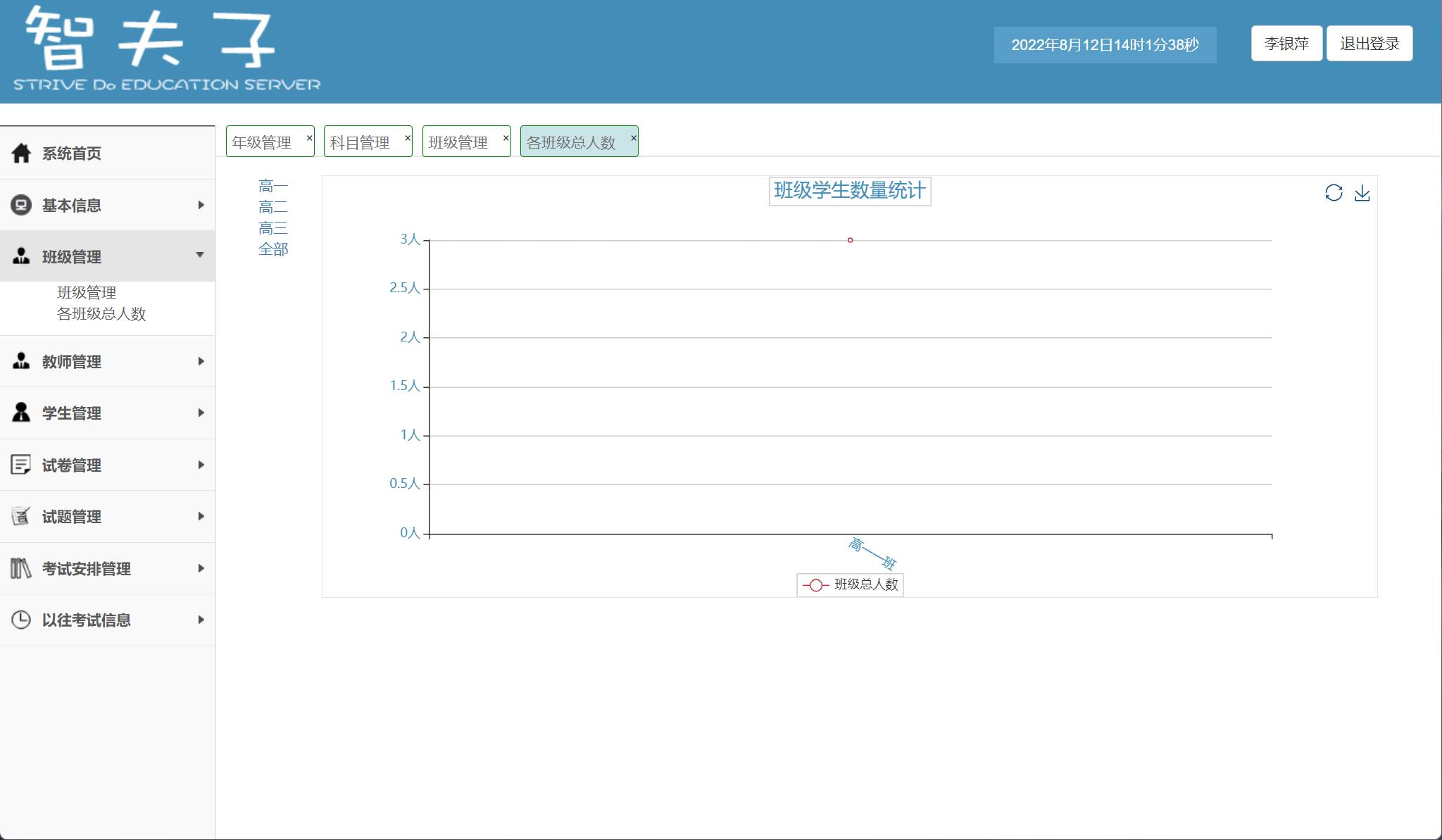Click the 基本信息 sidebar icon

[x=21, y=205]
